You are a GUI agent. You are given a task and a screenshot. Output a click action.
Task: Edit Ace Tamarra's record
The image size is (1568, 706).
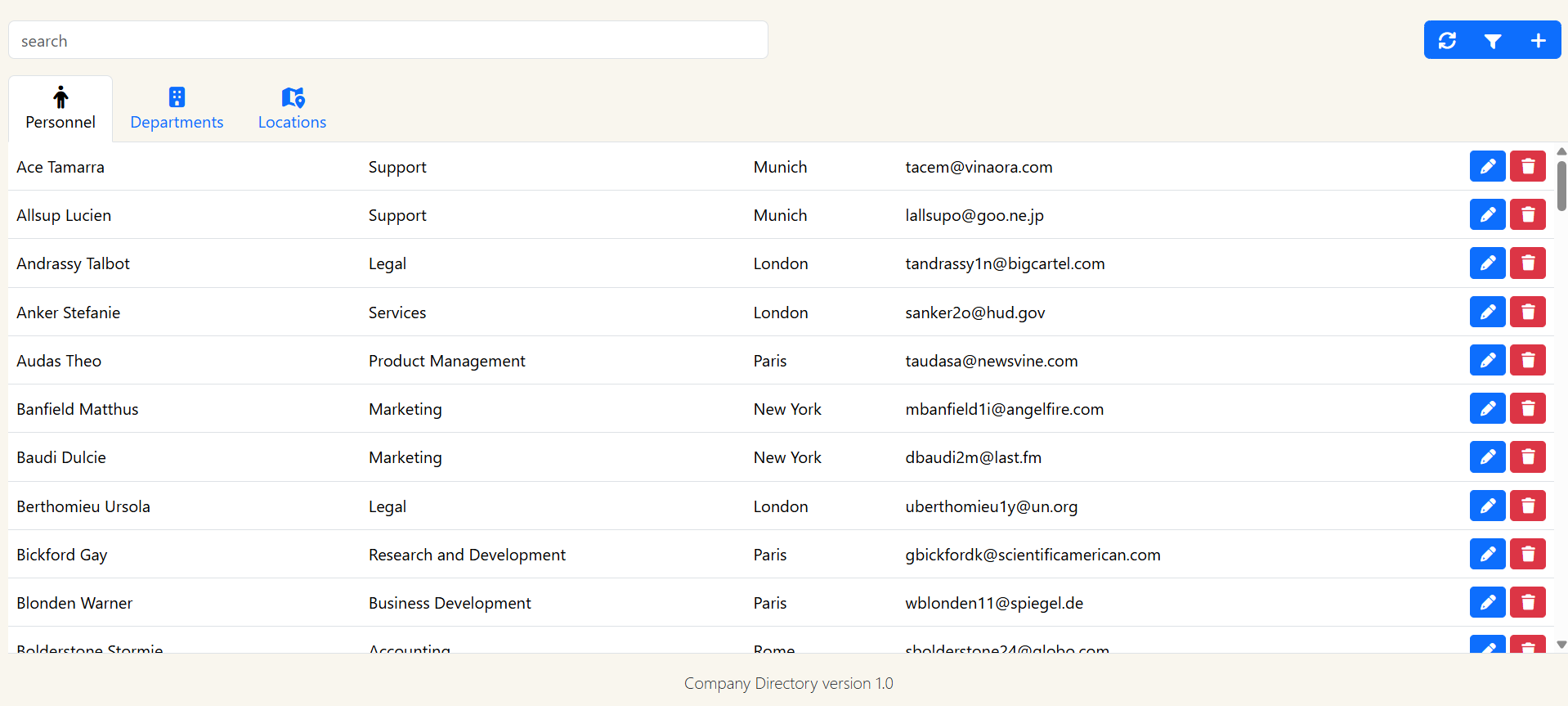pyautogui.click(x=1487, y=166)
